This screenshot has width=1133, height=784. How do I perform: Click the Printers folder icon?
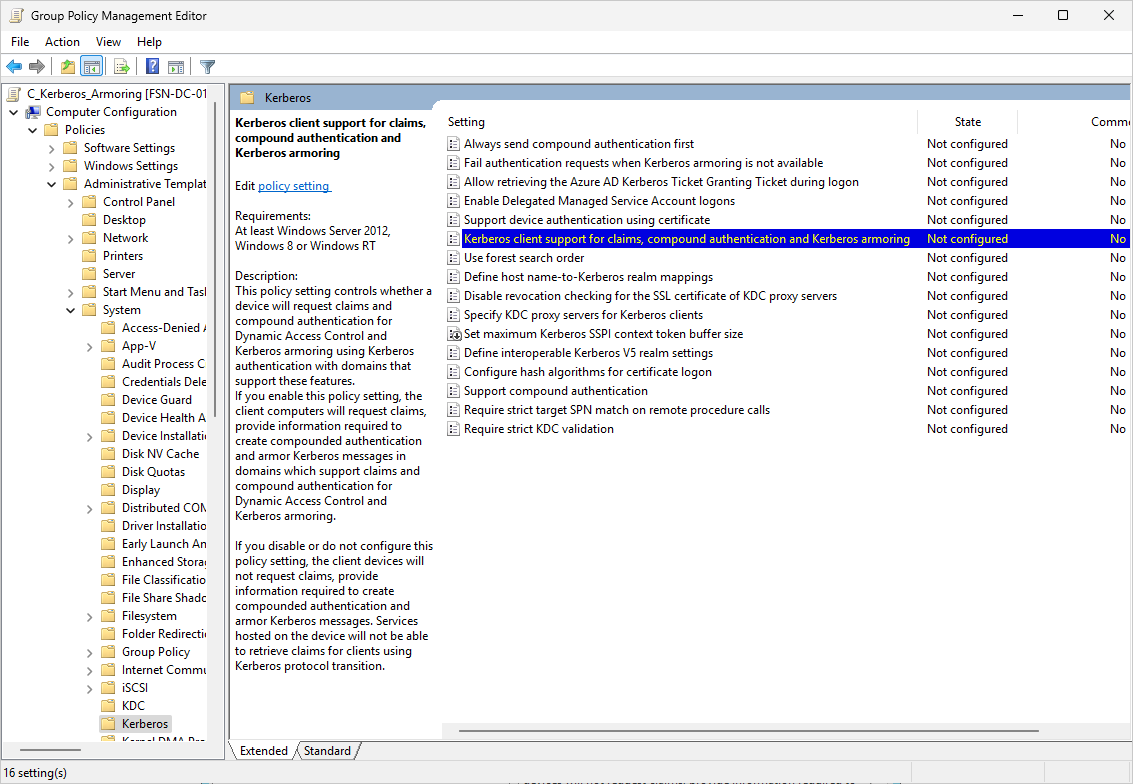point(89,256)
